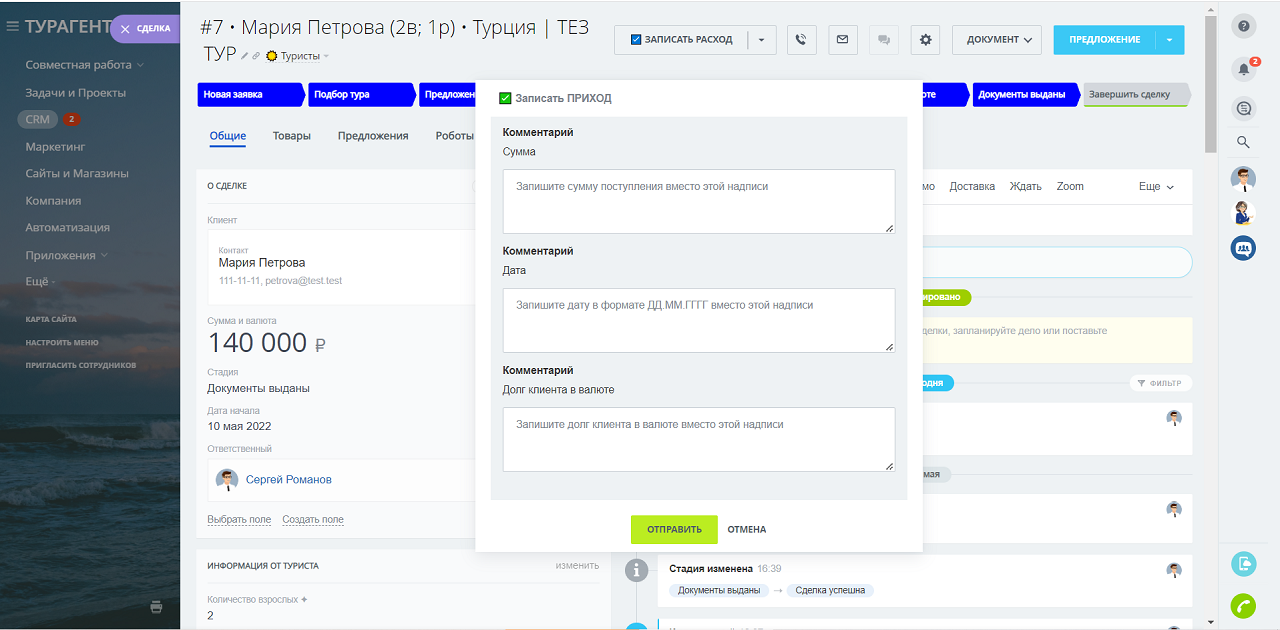The height and width of the screenshot is (630, 1280).
Task: Expand Приложения menu section
Action: pyautogui.click(x=66, y=255)
